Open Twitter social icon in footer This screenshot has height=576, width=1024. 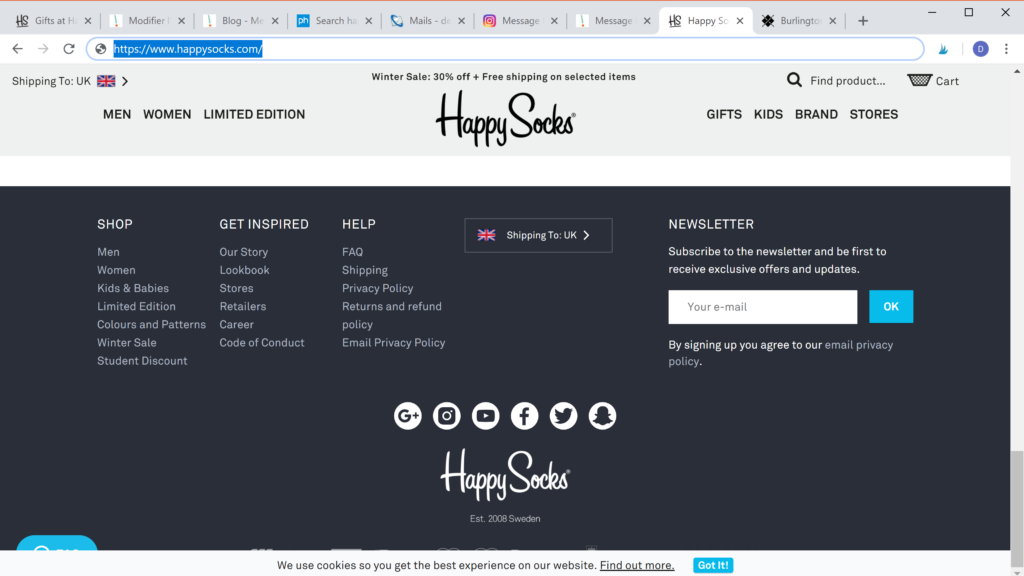(563, 416)
